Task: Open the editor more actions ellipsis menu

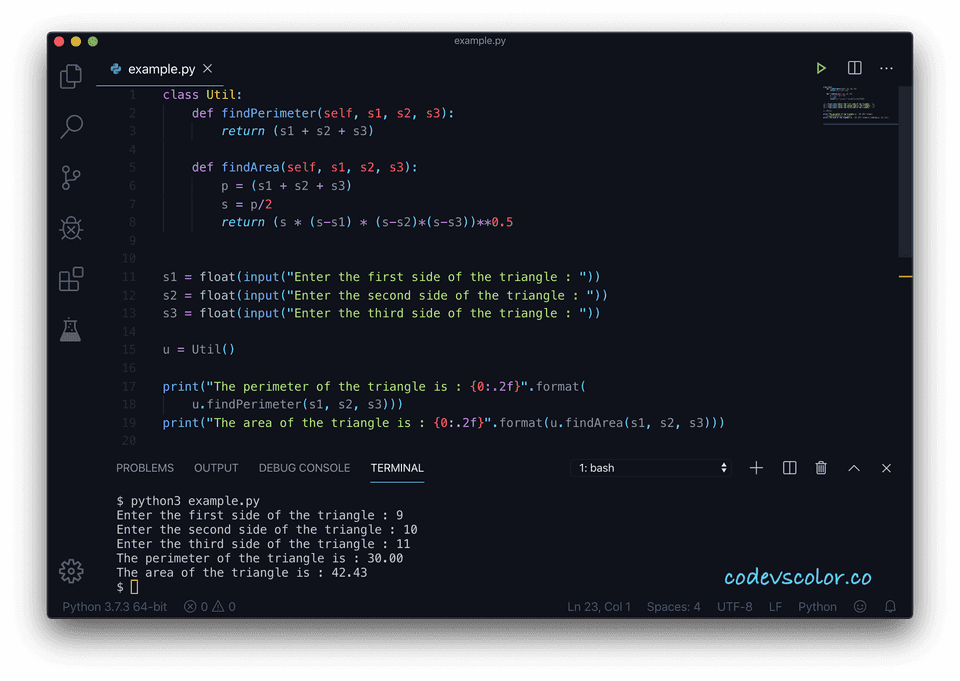Action: (886, 68)
